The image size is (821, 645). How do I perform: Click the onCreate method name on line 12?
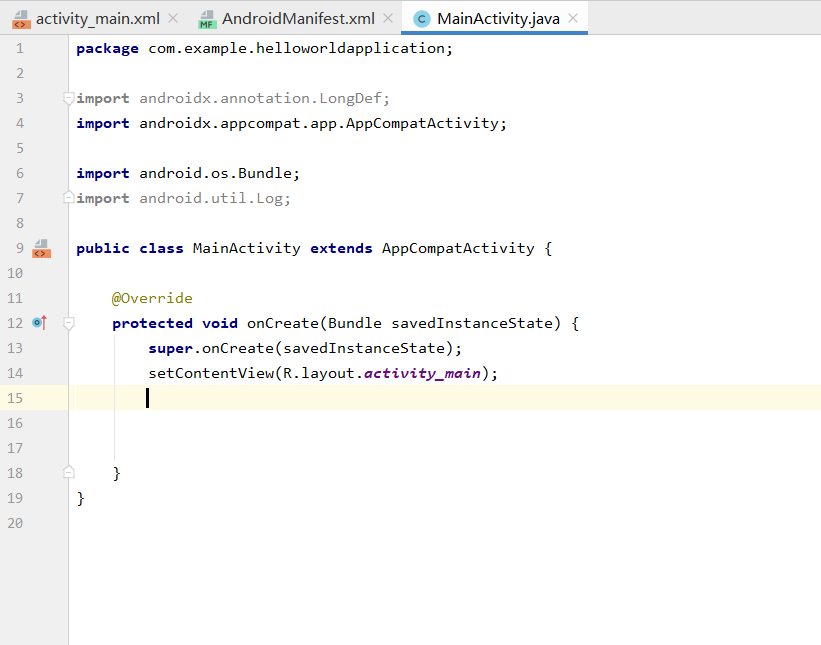(283, 323)
